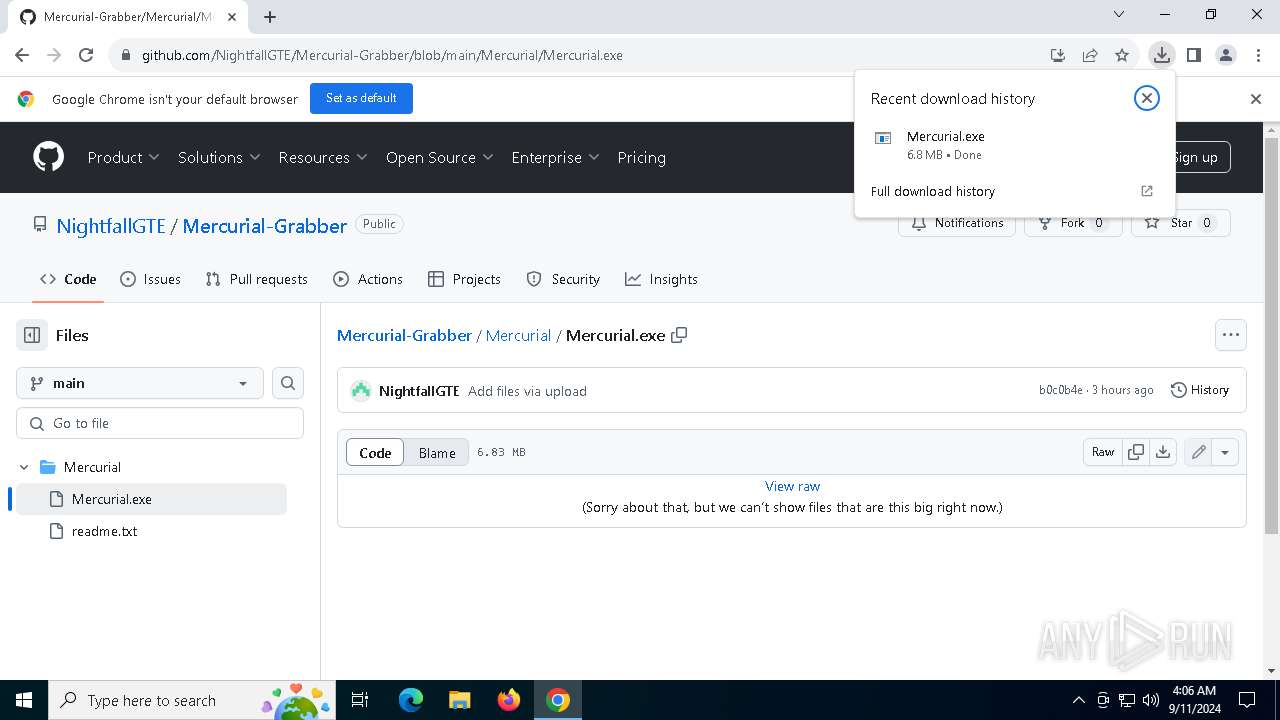Image resolution: width=1280 pixels, height=720 pixels.
Task: Open edit options dropdown arrow
Action: (1224, 452)
